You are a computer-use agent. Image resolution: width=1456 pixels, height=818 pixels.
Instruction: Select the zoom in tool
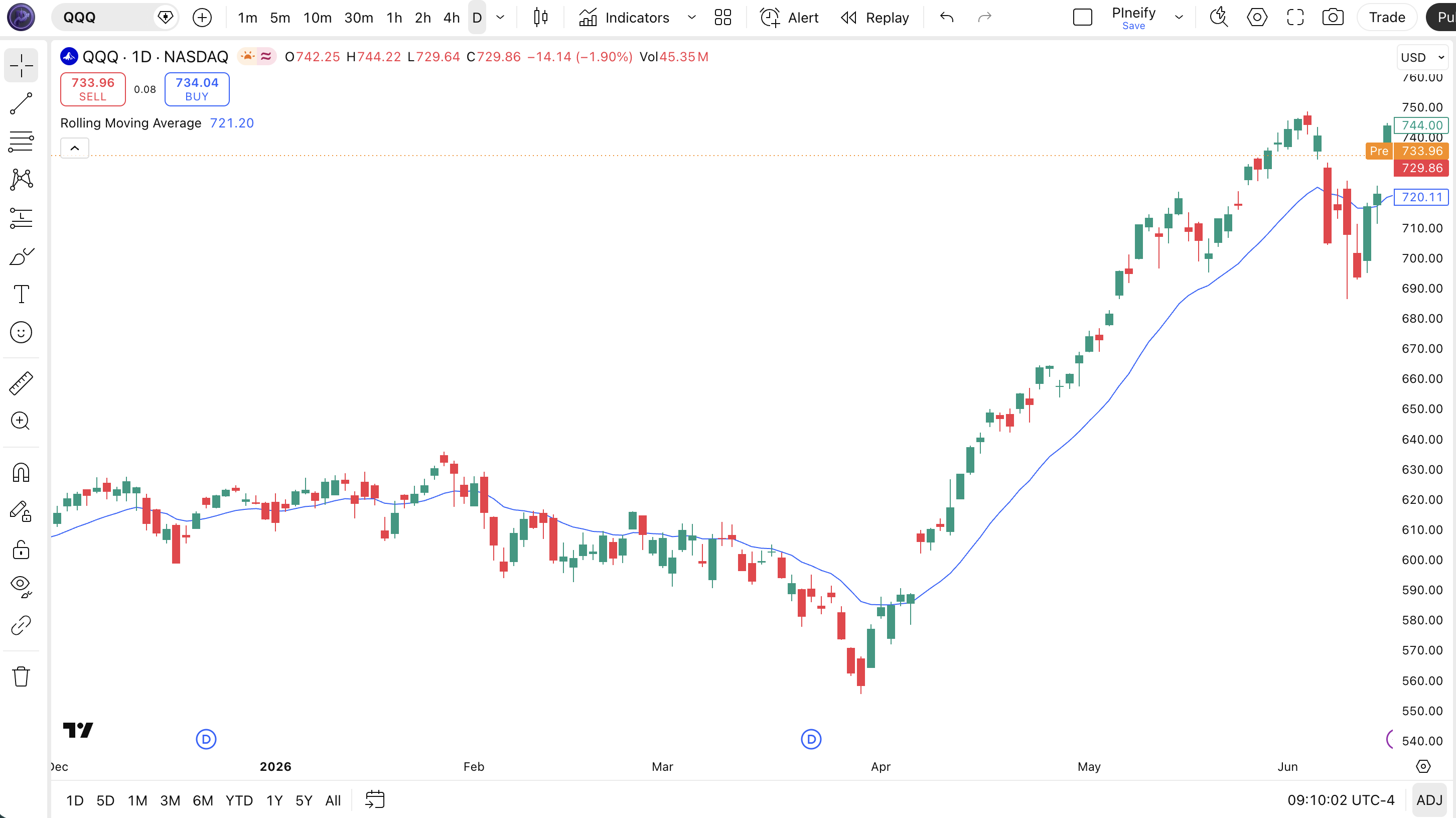tap(21, 421)
